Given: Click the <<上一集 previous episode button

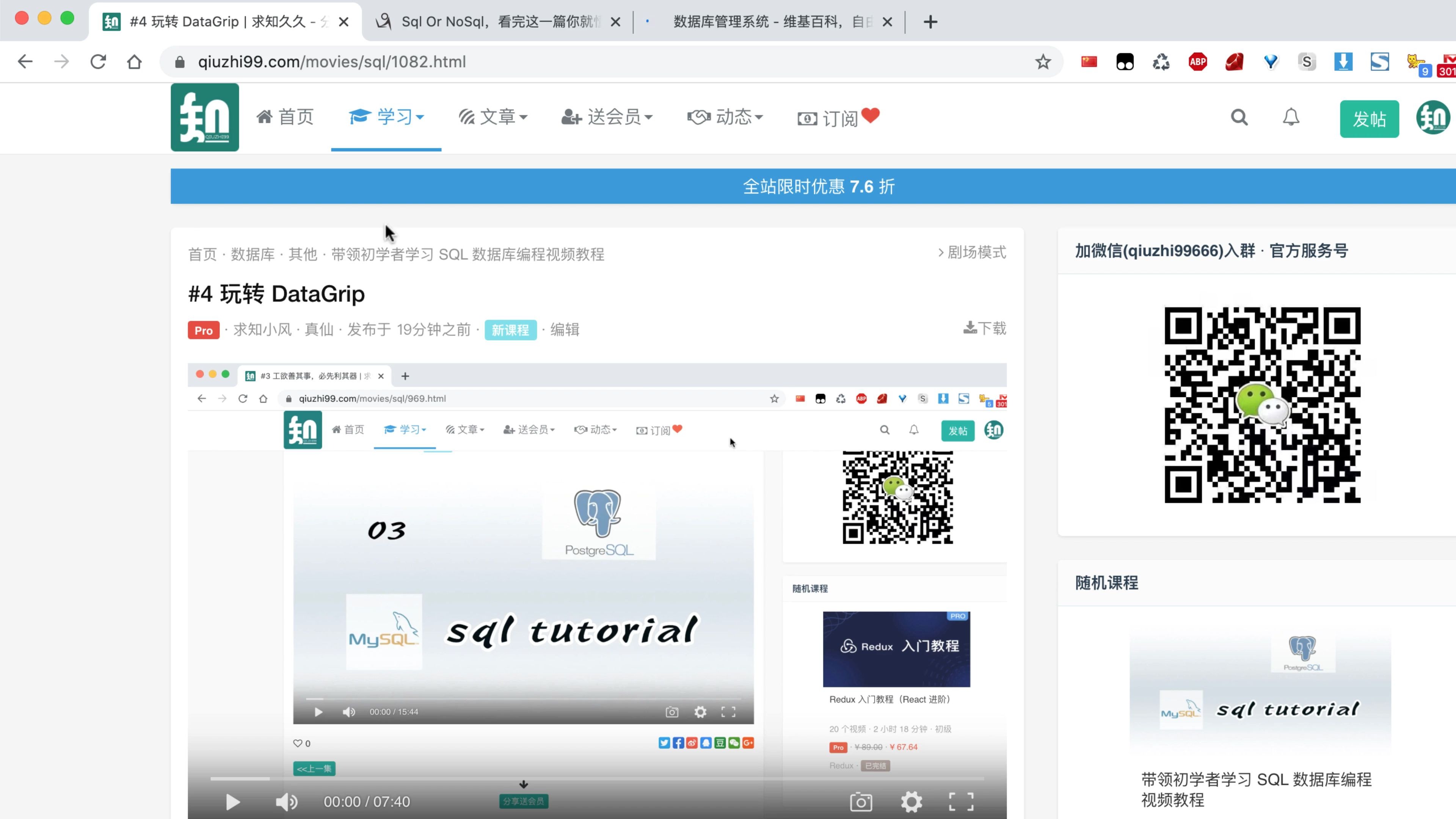Looking at the screenshot, I should (x=312, y=768).
